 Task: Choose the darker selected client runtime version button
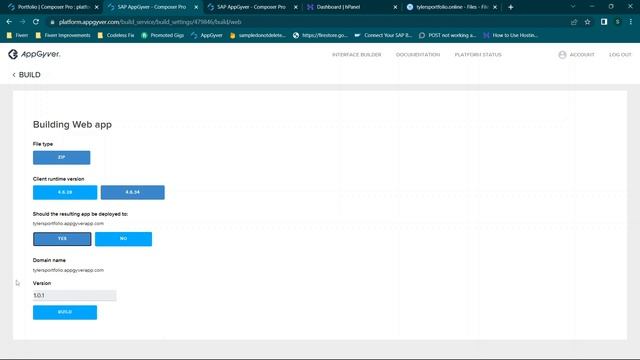(x=133, y=192)
